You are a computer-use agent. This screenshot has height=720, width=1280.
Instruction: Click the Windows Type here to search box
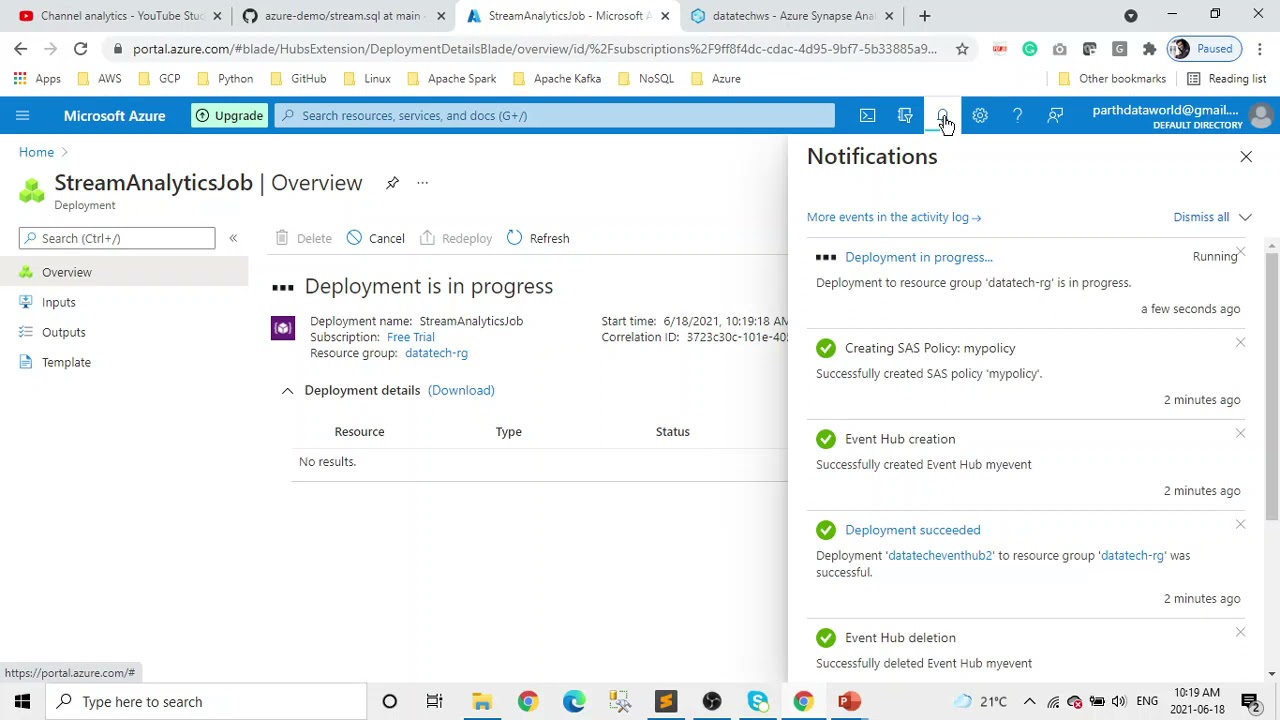tap(206, 702)
